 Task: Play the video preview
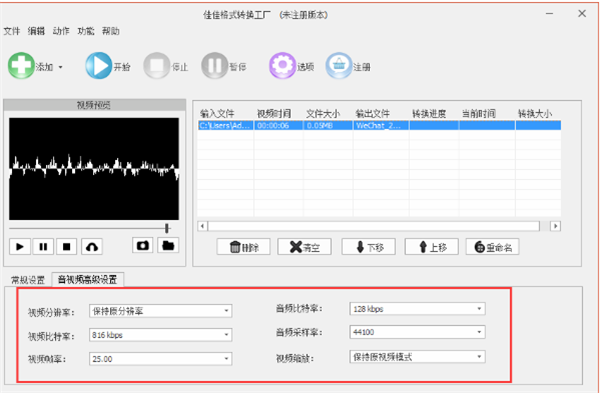point(20,247)
